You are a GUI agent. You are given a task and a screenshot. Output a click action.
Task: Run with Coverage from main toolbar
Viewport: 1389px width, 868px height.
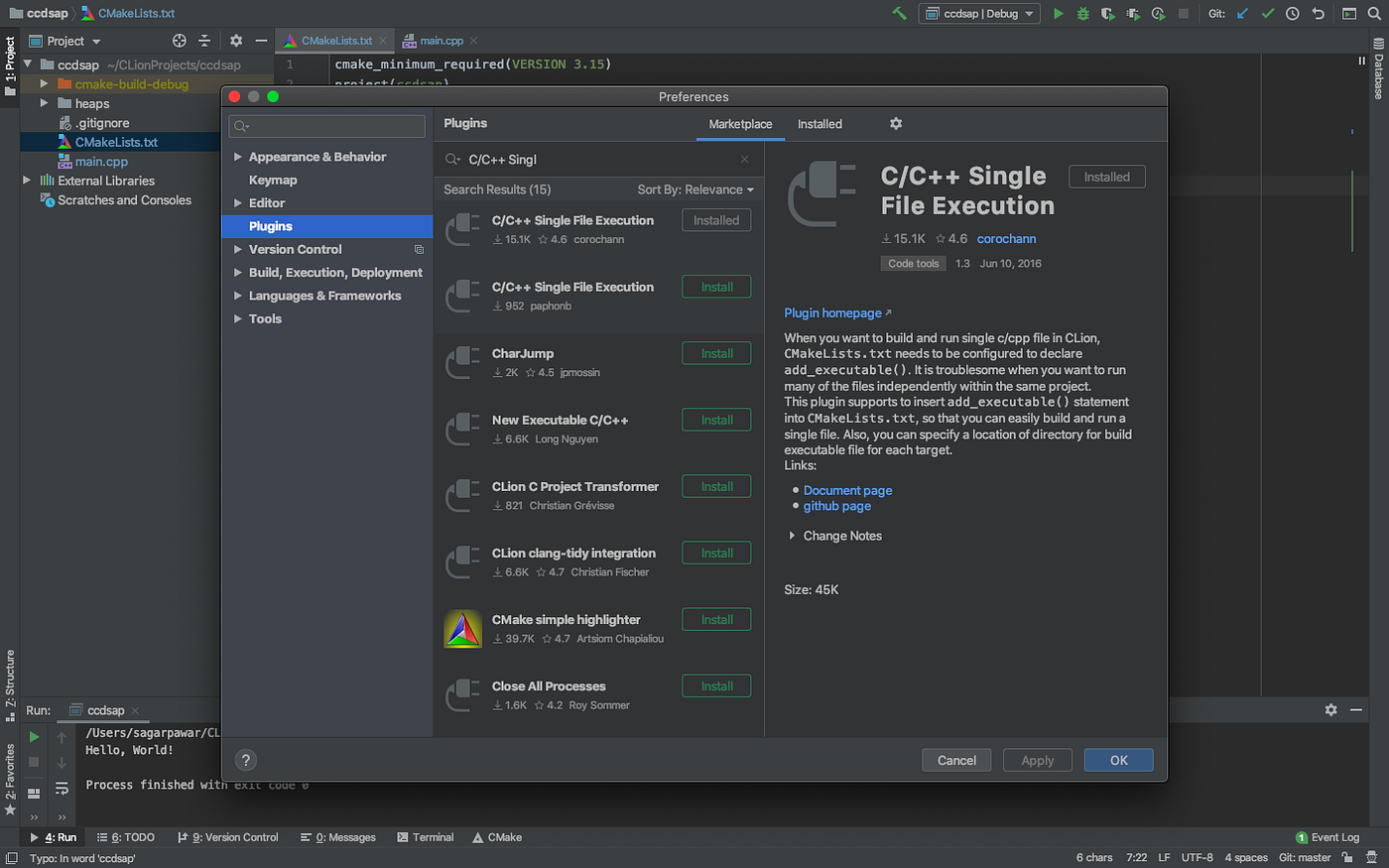(1108, 14)
